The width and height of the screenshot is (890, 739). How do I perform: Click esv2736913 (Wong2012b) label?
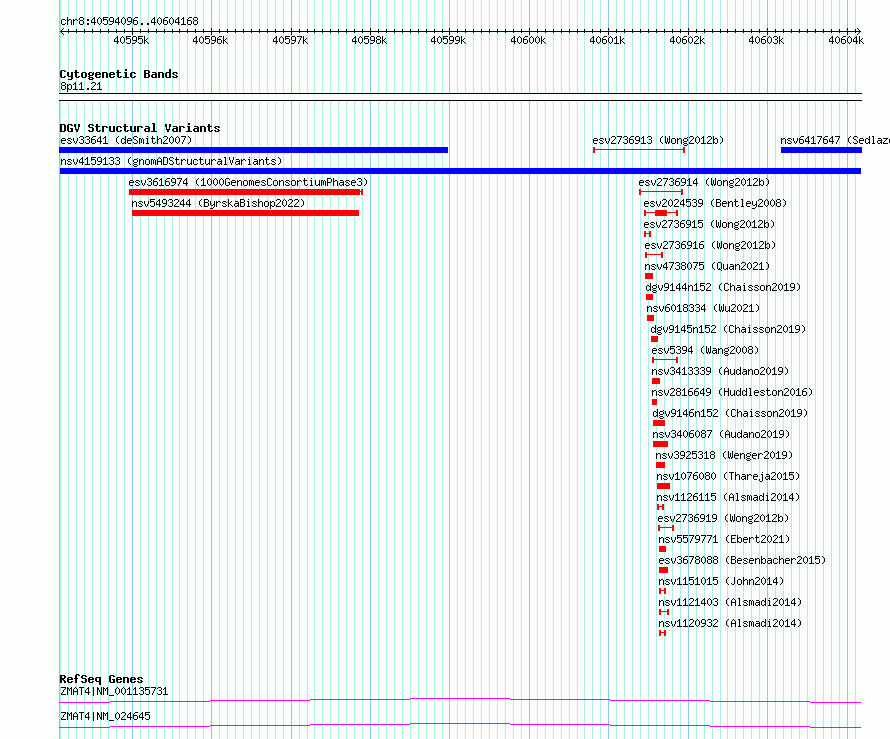coord(658,140)
